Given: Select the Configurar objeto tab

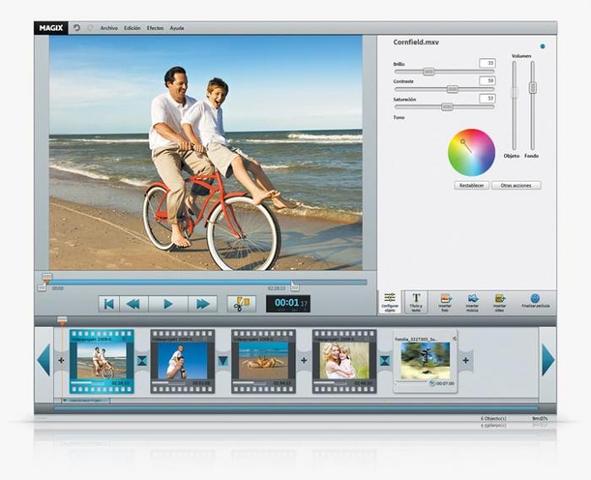Looking at the screenshot, I should (390, 302).
